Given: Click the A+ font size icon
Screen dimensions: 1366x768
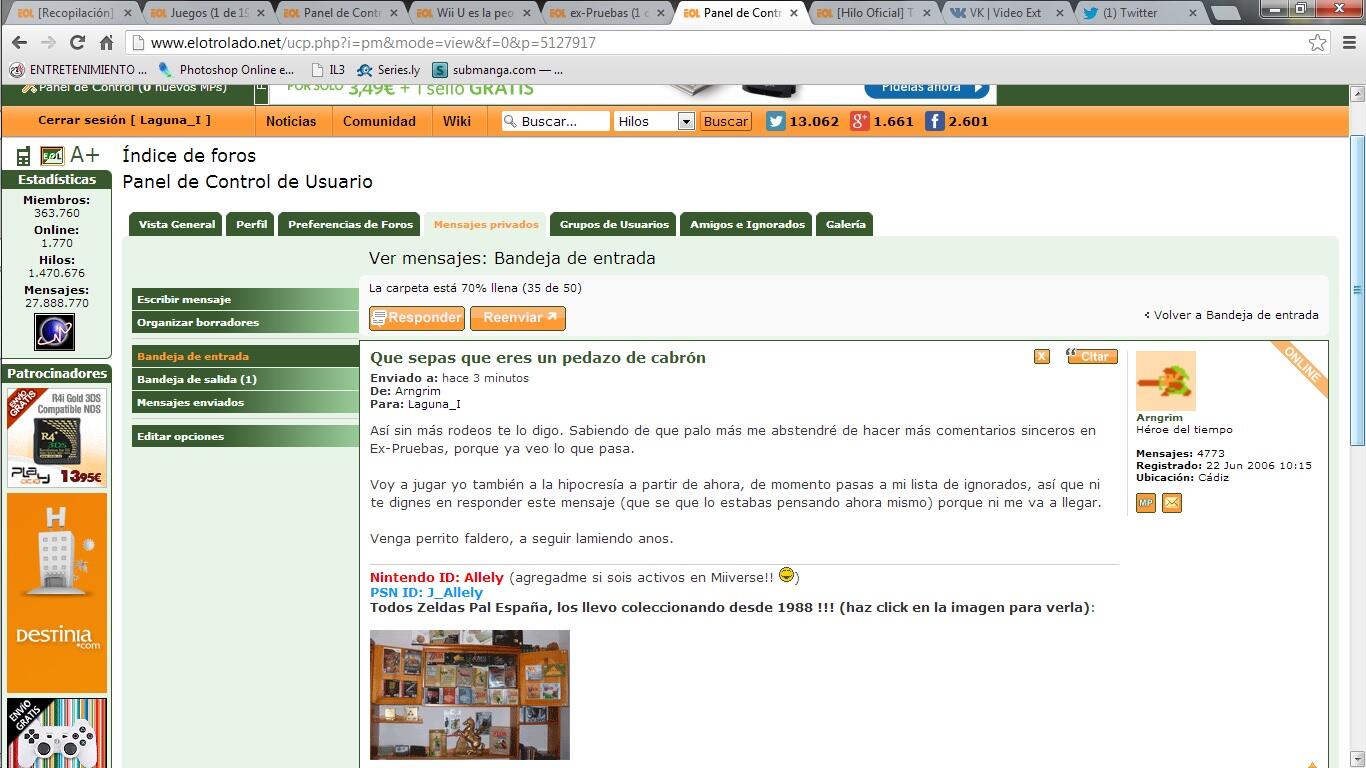Looking at the screenshot, I should (84, 155).
